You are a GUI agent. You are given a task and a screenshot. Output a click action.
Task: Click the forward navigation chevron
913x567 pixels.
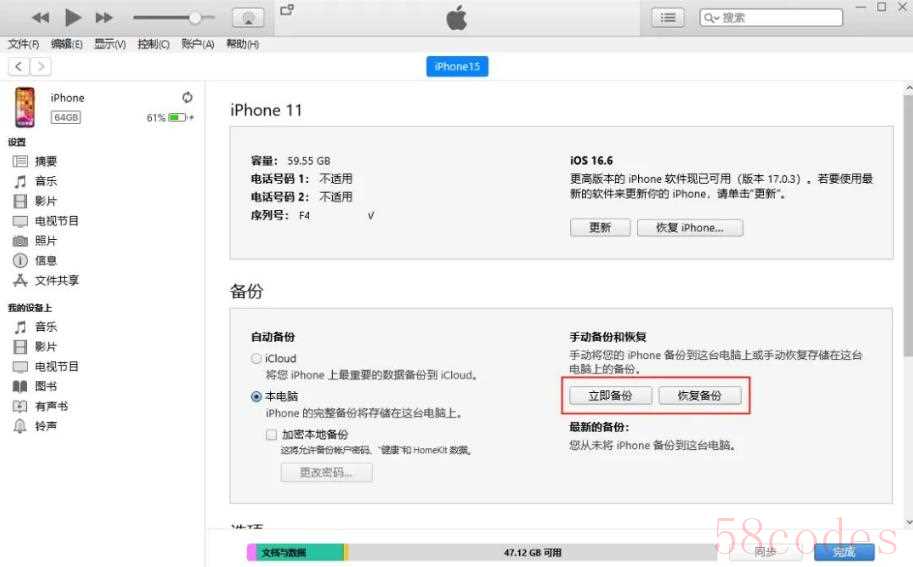[x=40, y=66]
